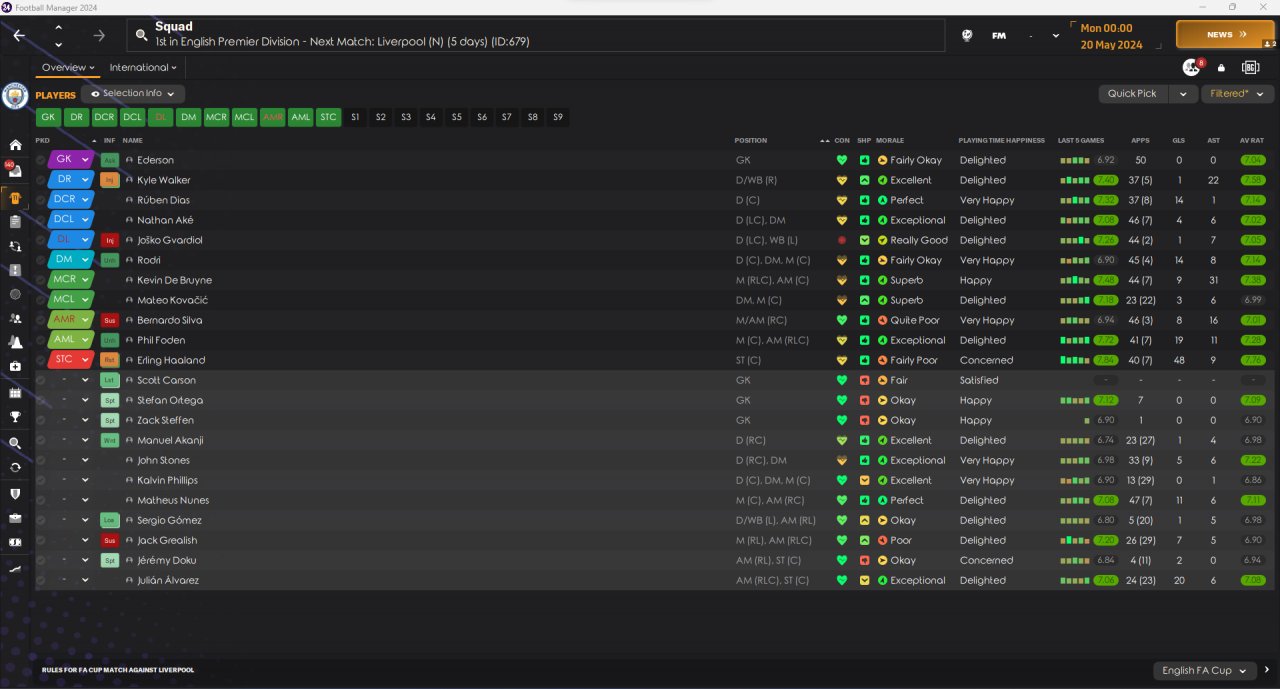
Task: Click the date Mon 00:00 20 May 2024
Action: (x=1113, y=36)
